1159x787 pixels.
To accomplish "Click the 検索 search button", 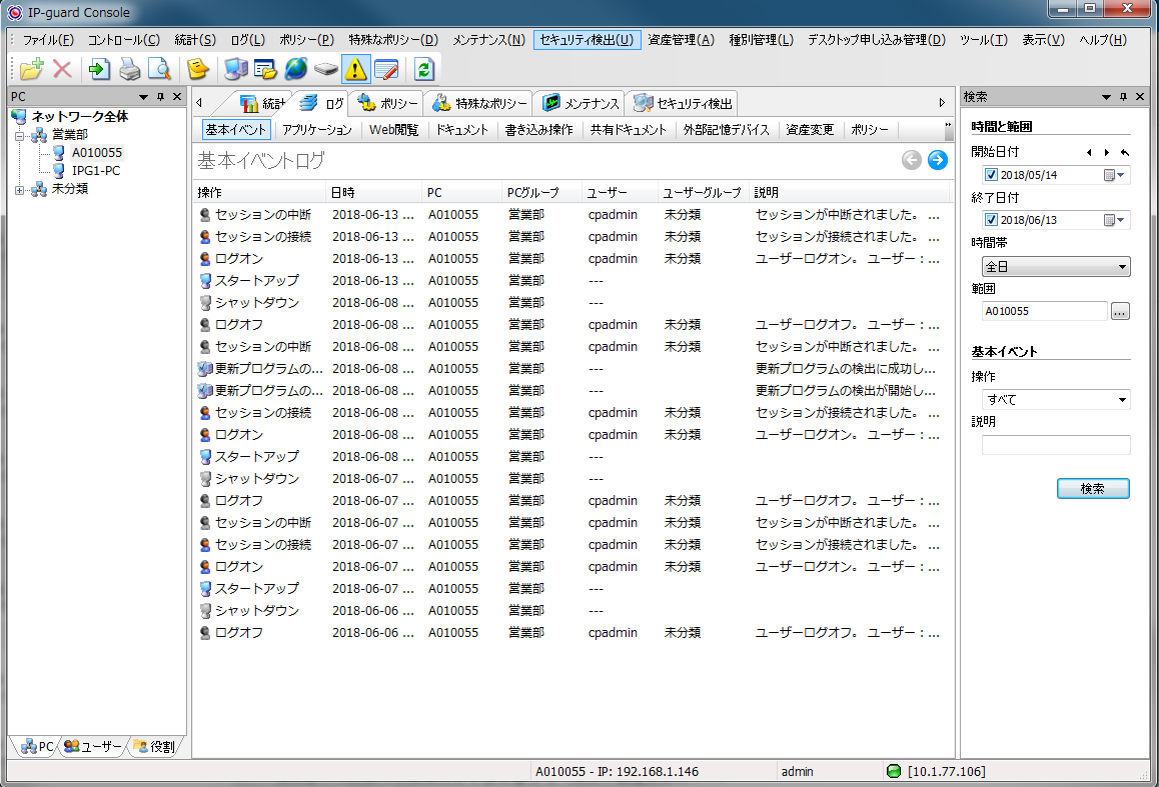I will tap(1093, 489).
